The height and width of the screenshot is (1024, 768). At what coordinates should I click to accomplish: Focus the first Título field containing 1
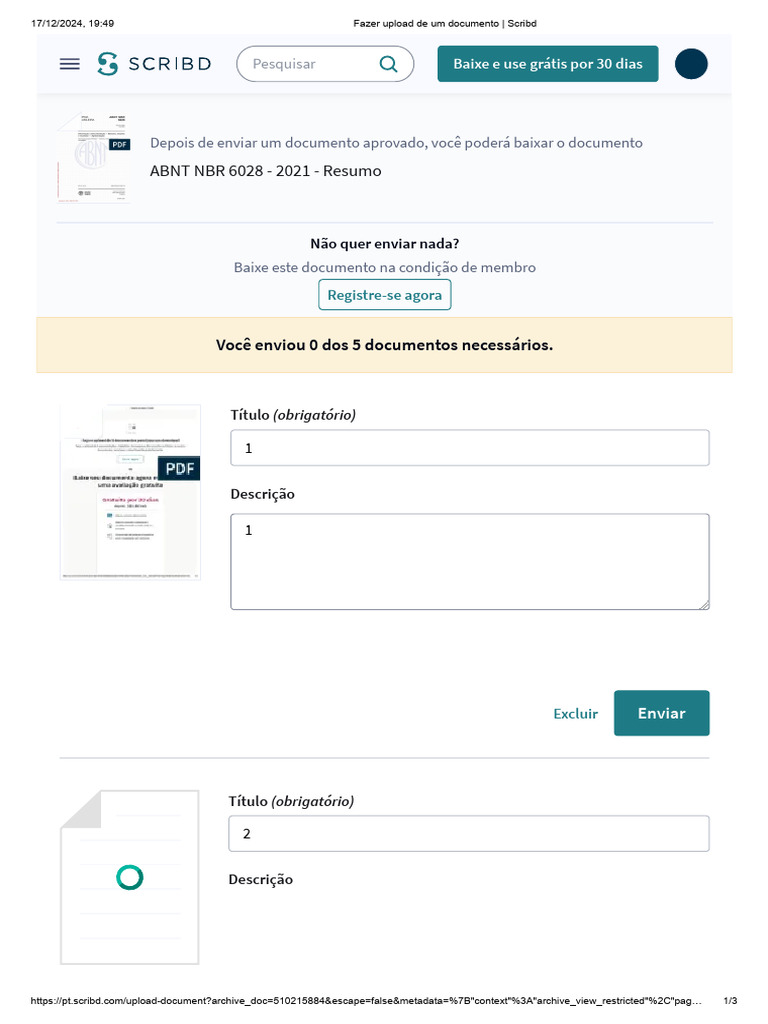click(x=469, y=448)
